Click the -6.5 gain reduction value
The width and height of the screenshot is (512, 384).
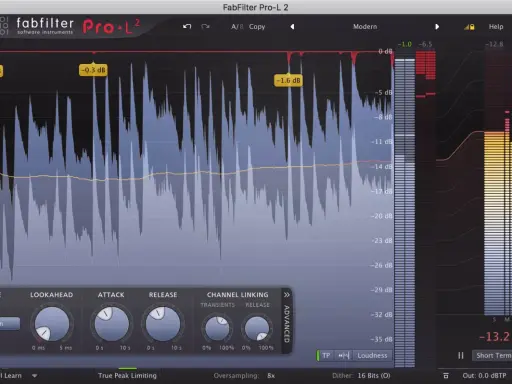click(x=425, y=44)
